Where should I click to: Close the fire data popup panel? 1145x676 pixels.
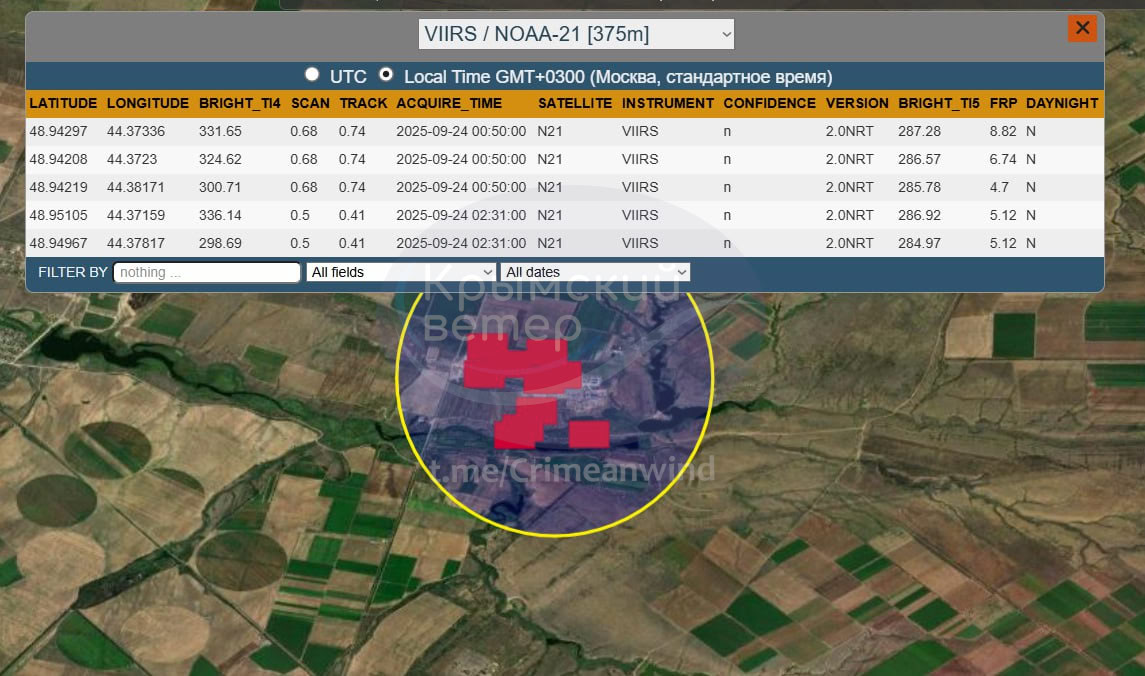coord(1082,28)
